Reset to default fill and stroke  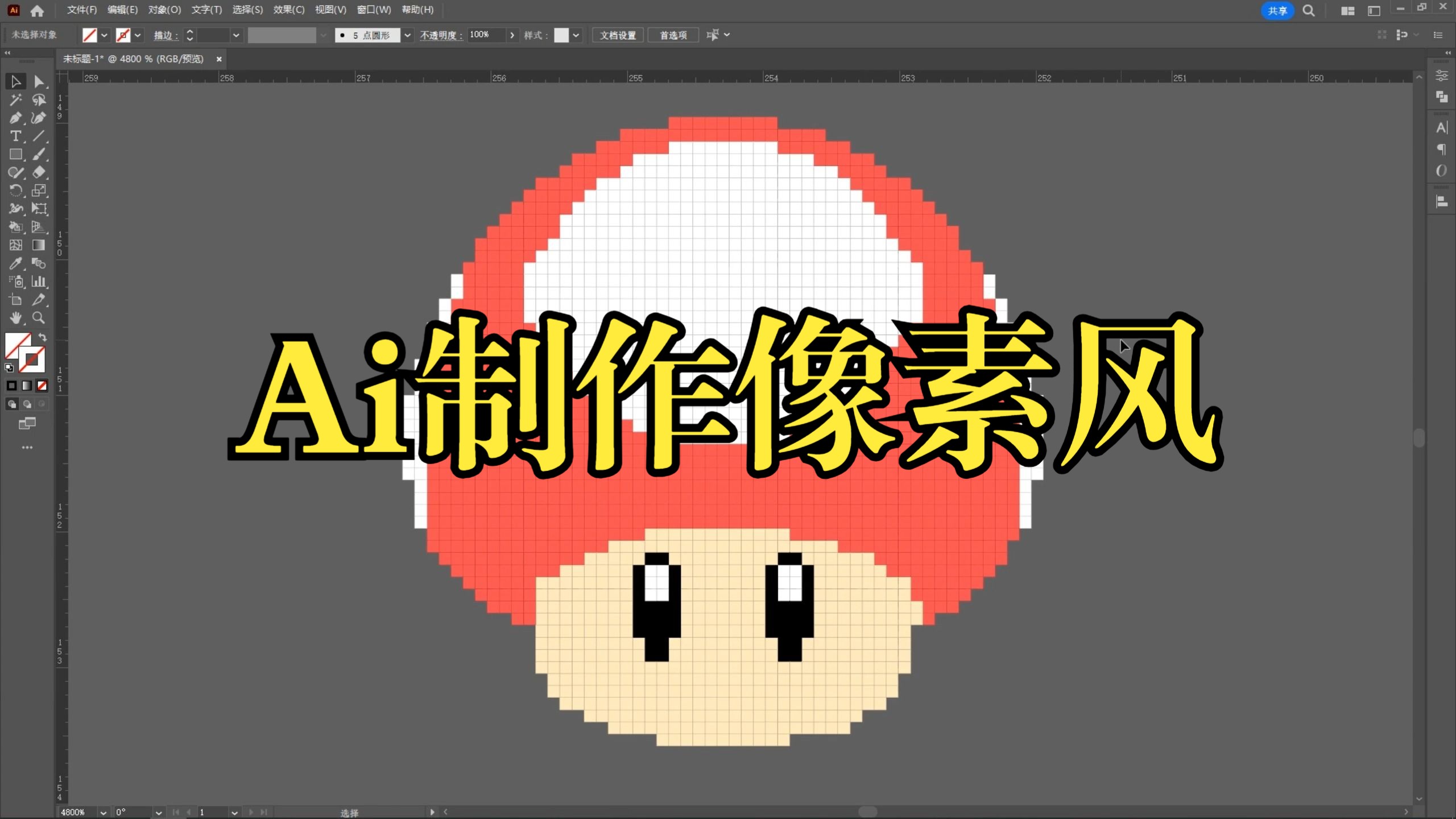click(9, 368)
